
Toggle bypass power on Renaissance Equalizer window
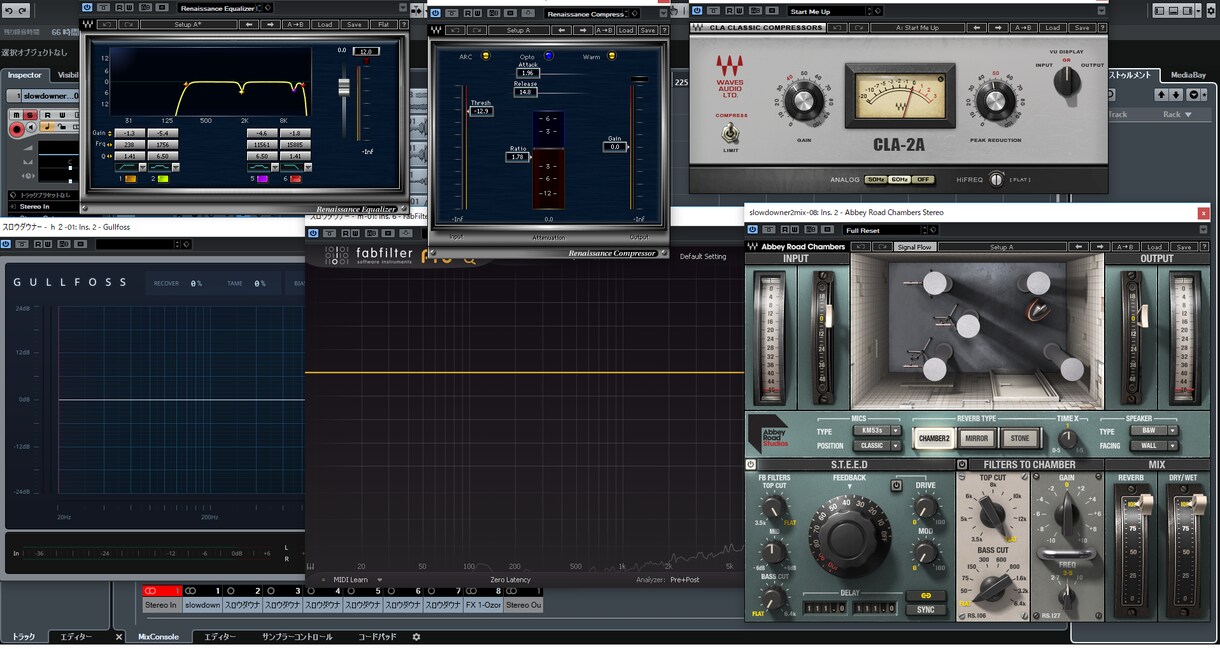(x=89, y=8)
